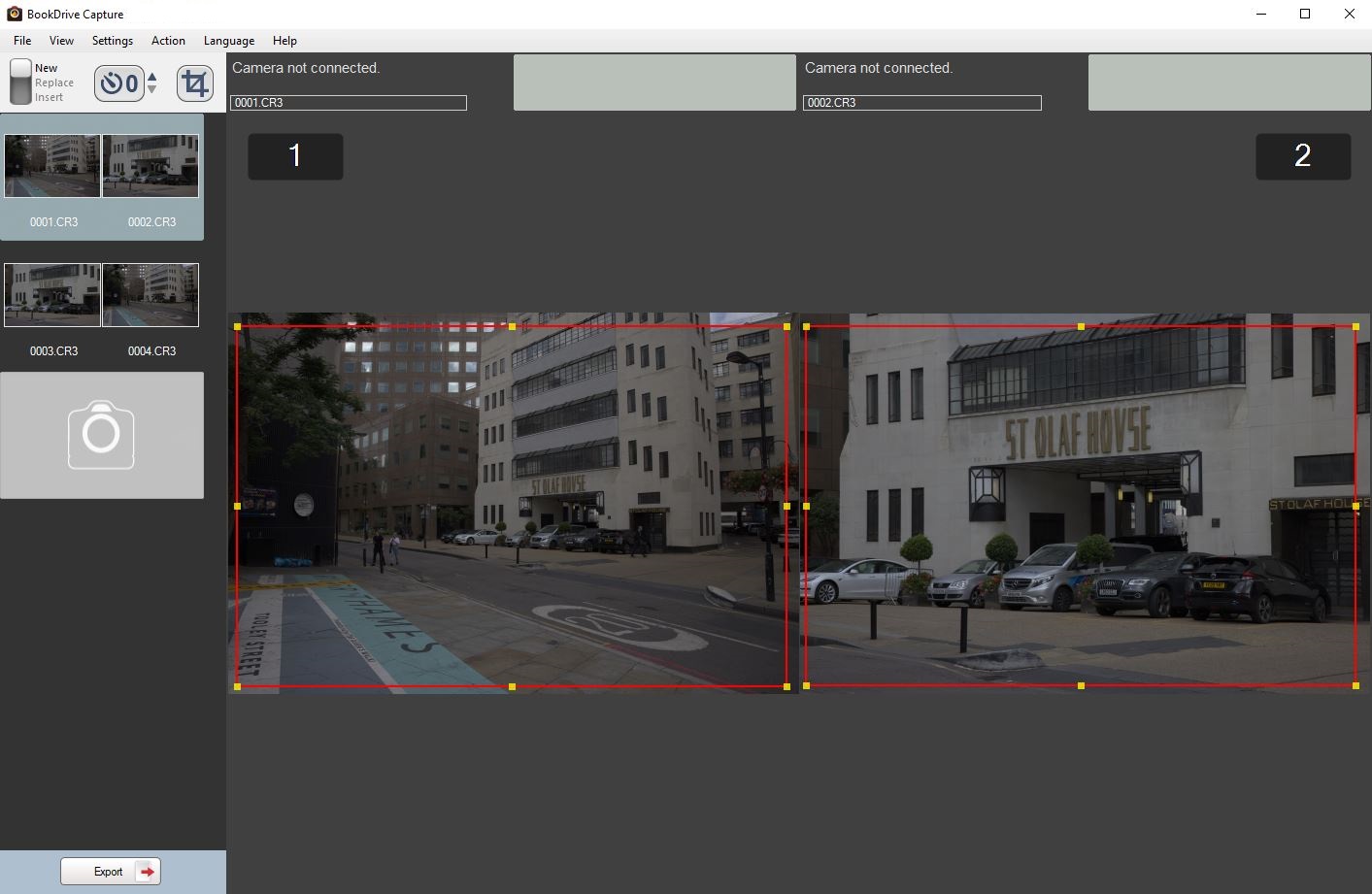The image size is (1372, 894).
Task: Click the BookDrive Capture app icon in title bar
Action: (x=14, y=14)
